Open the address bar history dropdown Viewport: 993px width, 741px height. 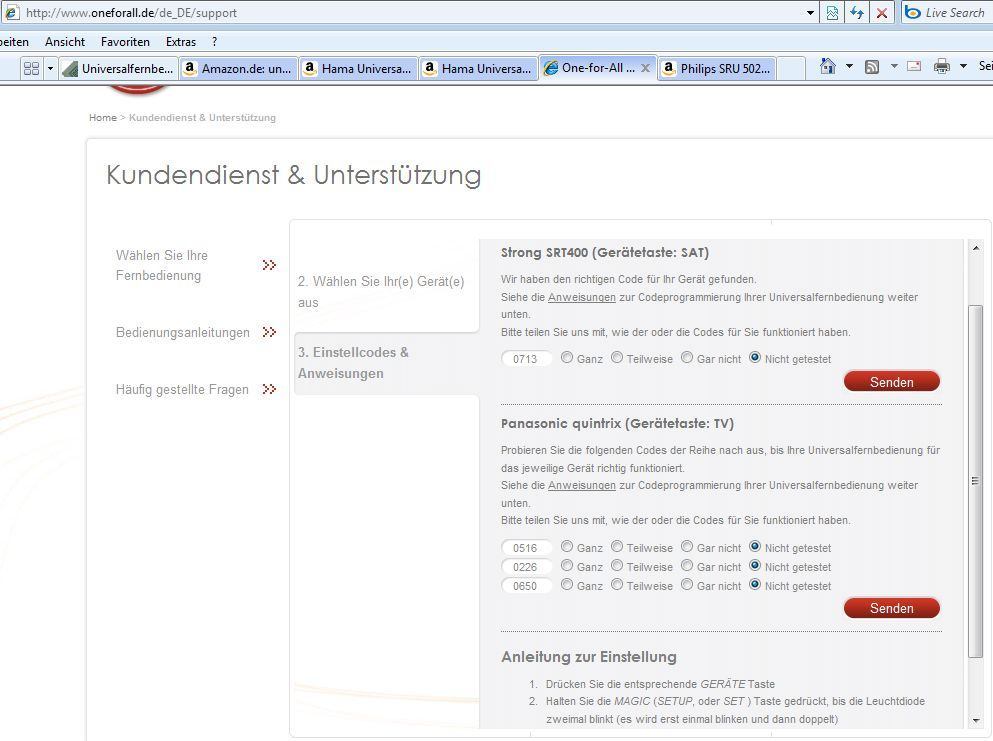tap(810, 13)
